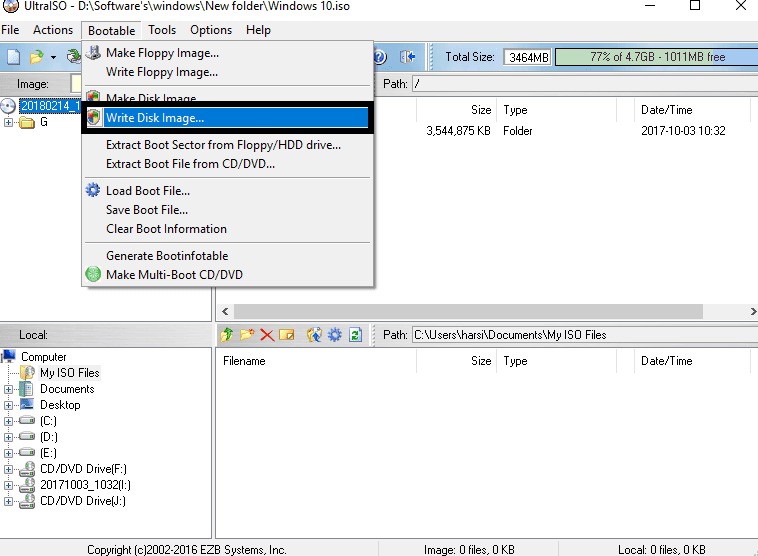Open the Options menu
This screenshot has width=758, height=556.
tap(211, 30)
